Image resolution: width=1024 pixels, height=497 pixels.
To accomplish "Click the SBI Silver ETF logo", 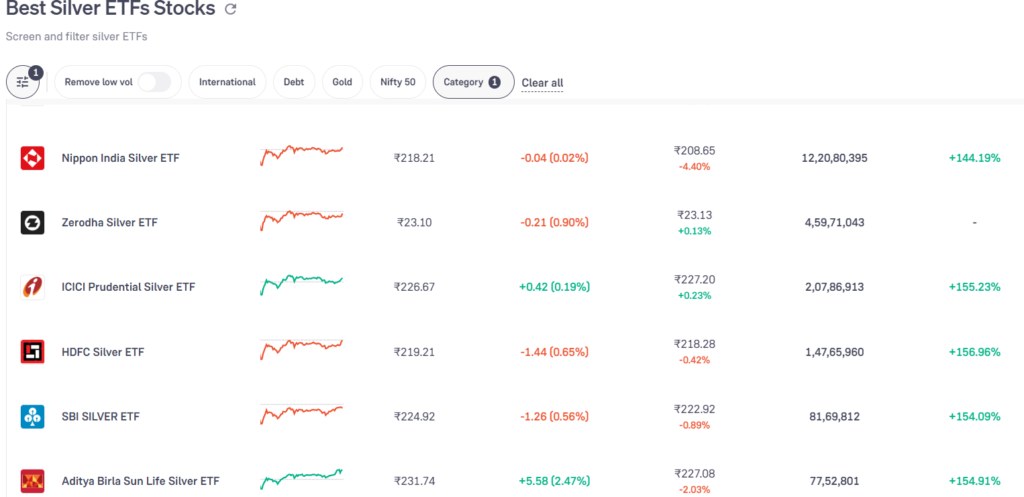I will click(x=32, y=417).
